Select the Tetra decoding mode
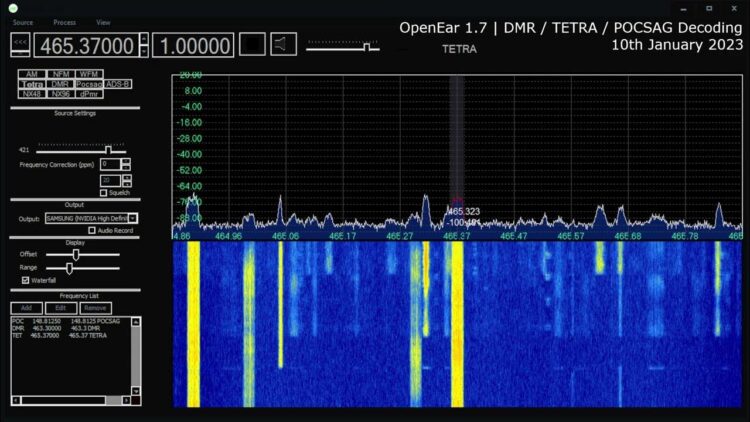The width and height of the screenshot is (750, 422). pyautogui.click(x=31, y=86)
